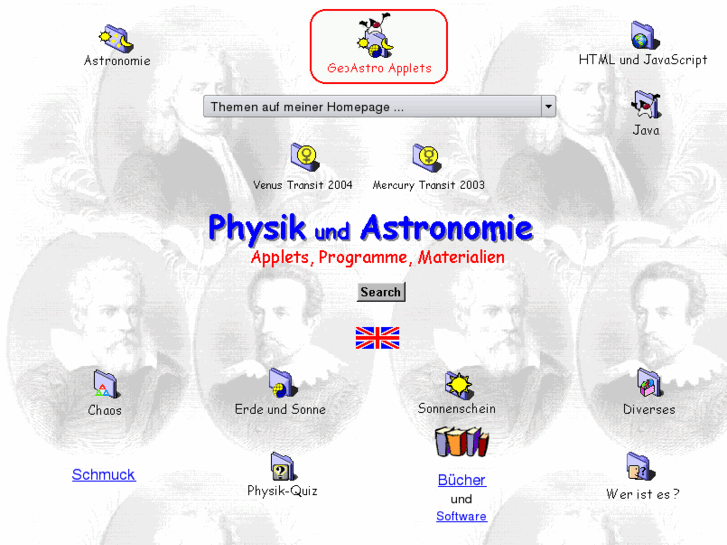The width and height of the screenshot is (727, 545).
Task: Click the GeoAstro Applets red label
Action: click(379, 68)
